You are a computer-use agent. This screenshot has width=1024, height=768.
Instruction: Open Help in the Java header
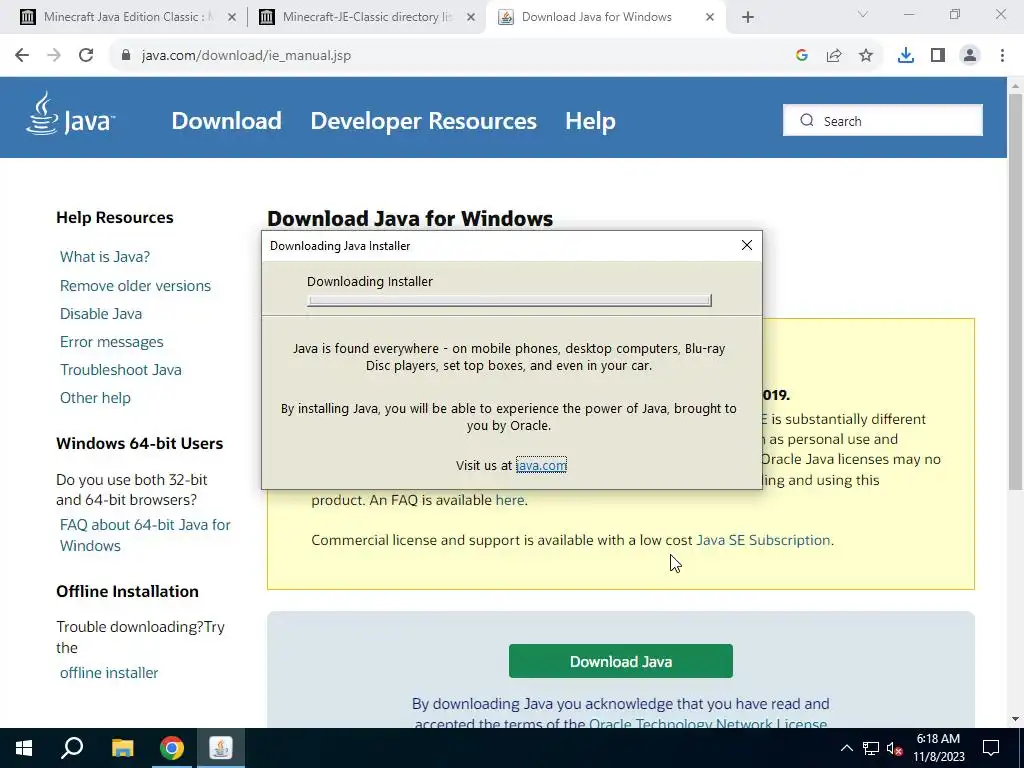click(x=590, y=121)
